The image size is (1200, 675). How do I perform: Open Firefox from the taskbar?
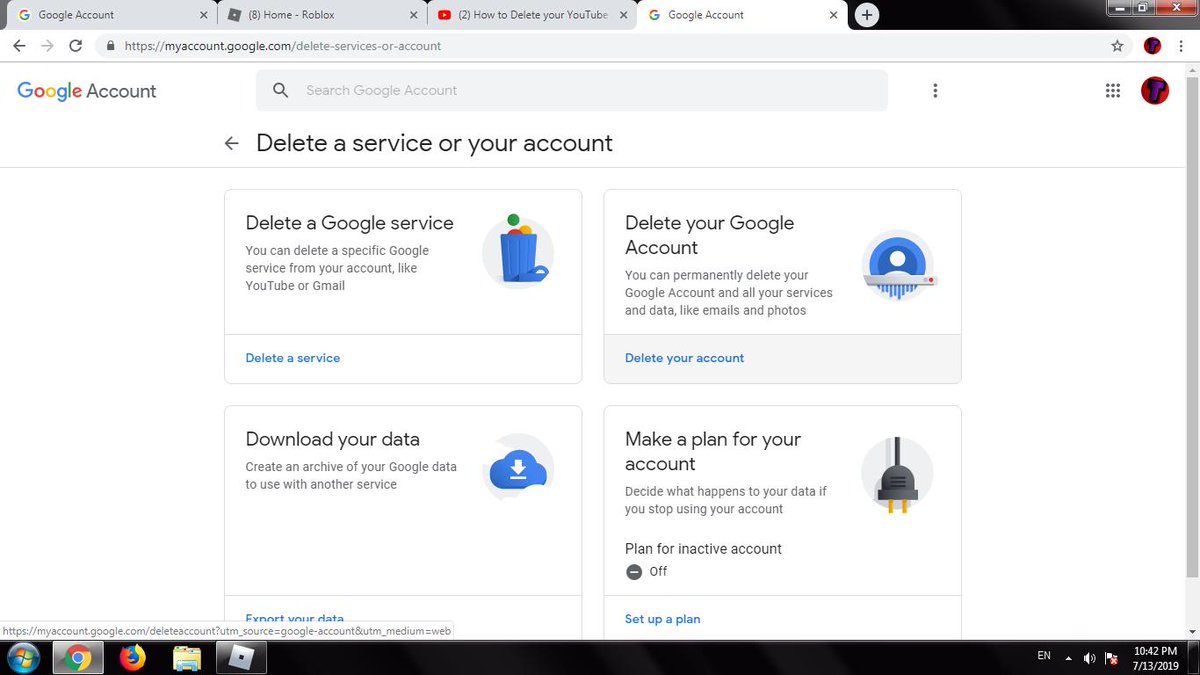click(x=132, y=658)
